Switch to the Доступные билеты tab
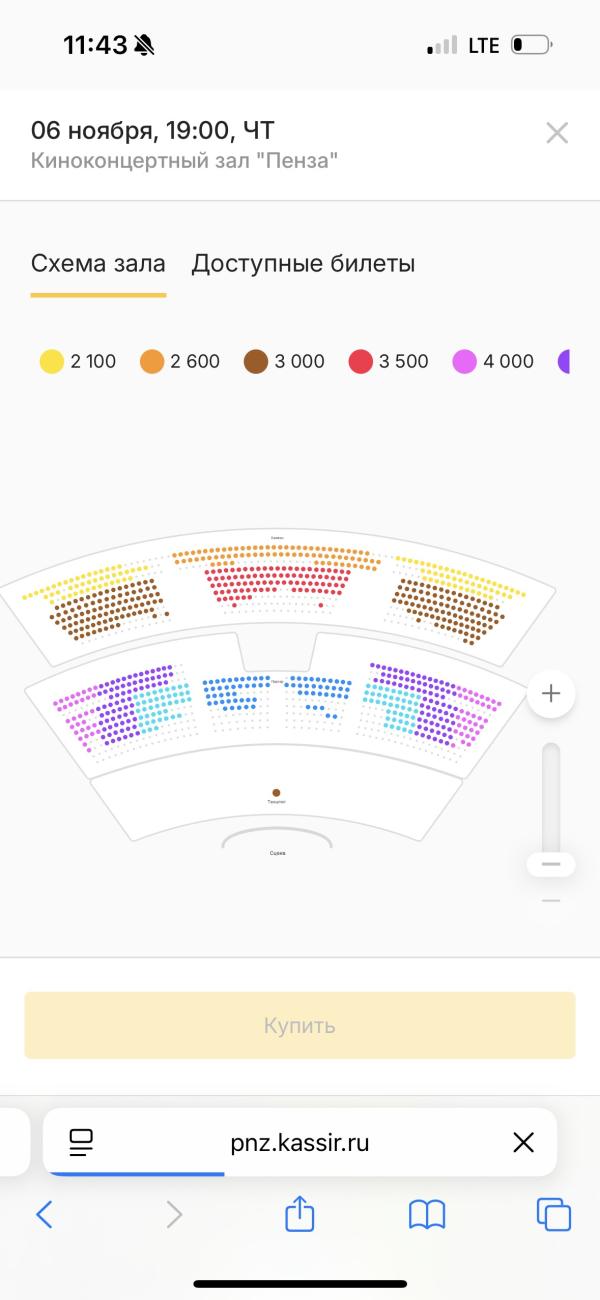 303,264
